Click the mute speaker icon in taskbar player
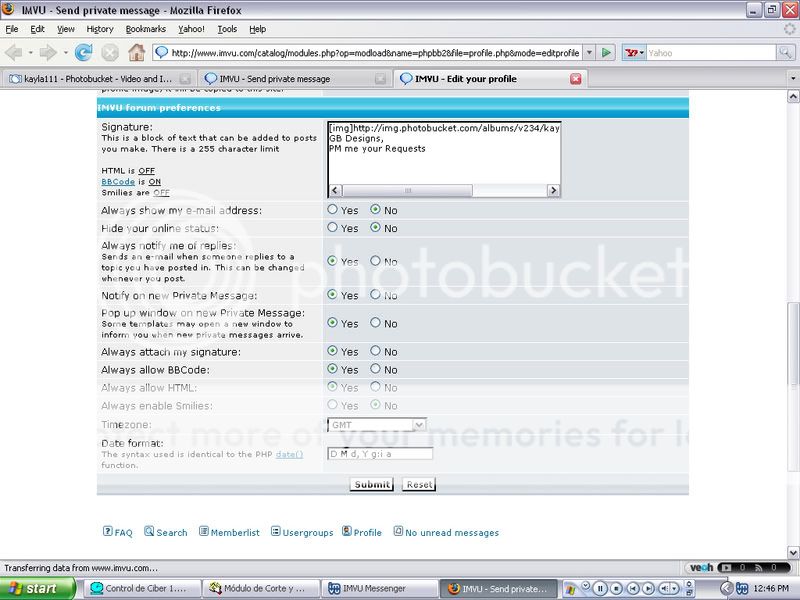 tap(665, 588)
